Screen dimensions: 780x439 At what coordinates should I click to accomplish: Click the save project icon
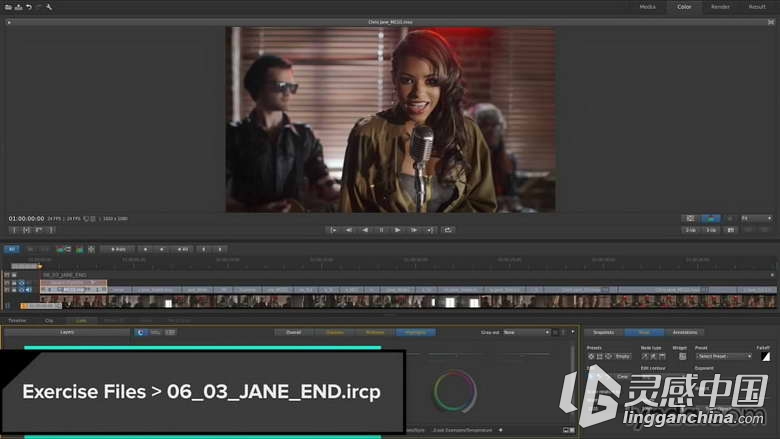[x=19, y=7]
